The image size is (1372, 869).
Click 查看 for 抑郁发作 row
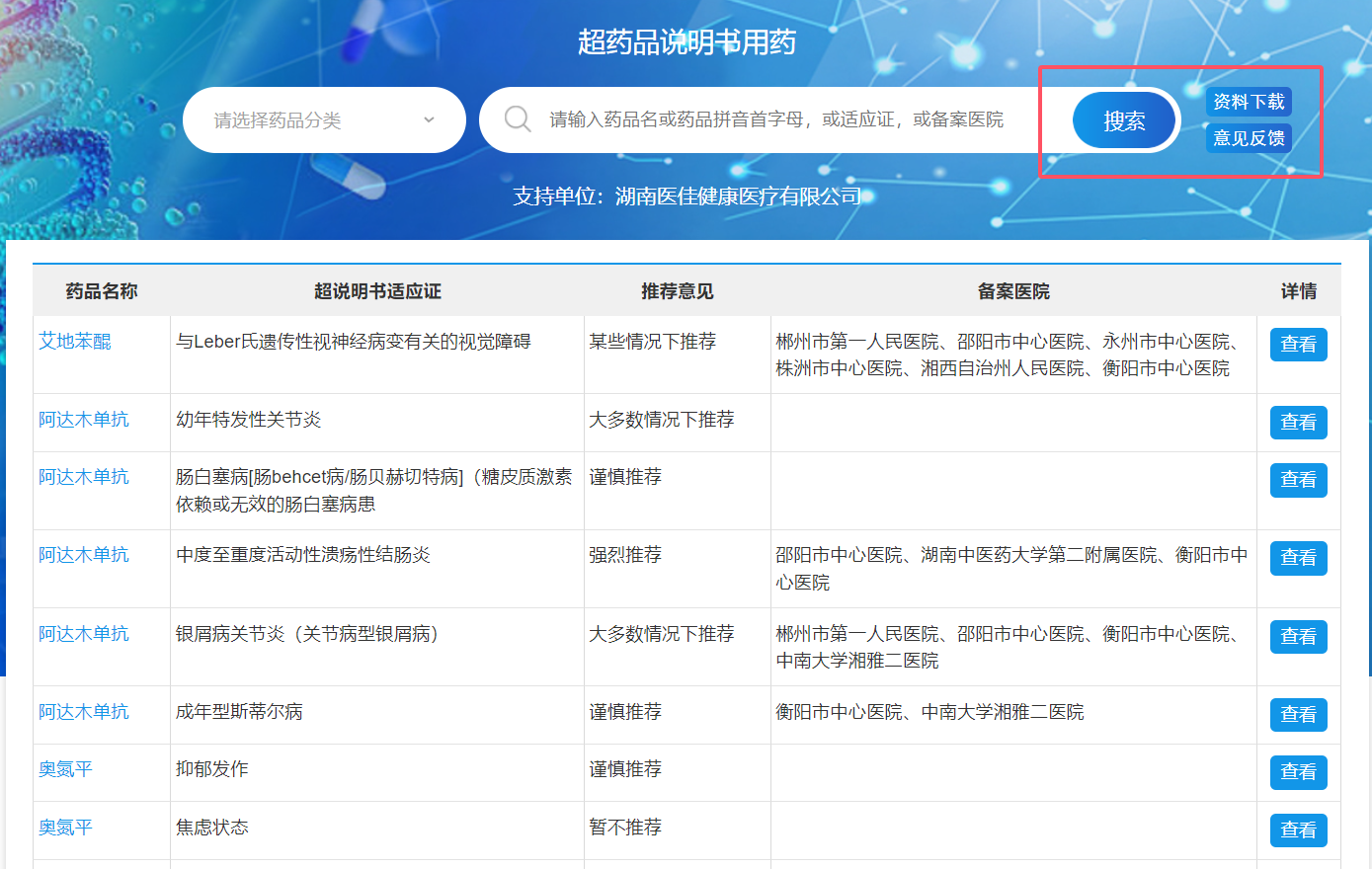coord(1298,772)
